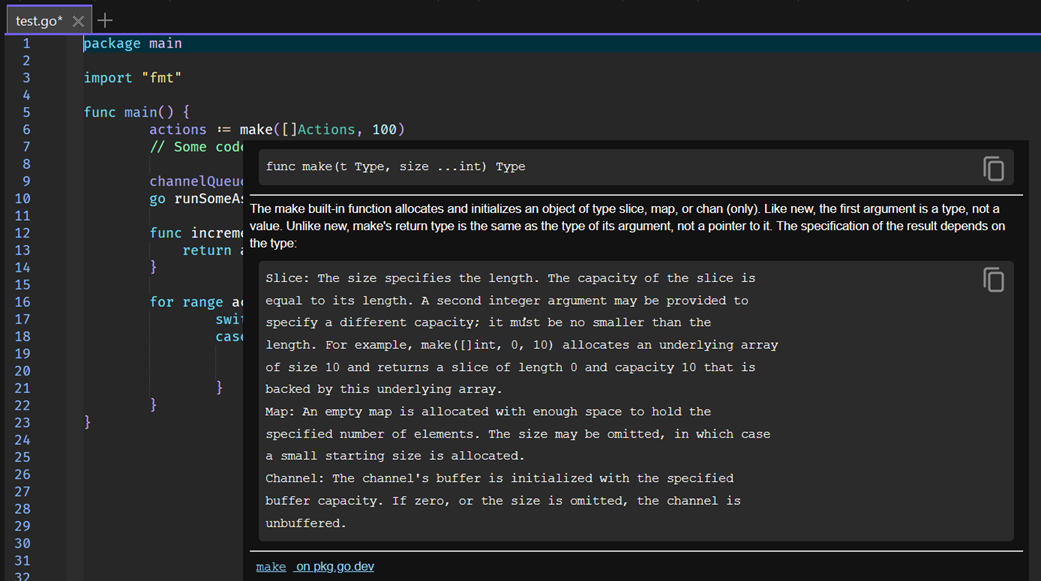Viewport: 1041px width, 581px height.
Task: Copy the make function signature
Action: click(x=993, y=169)
